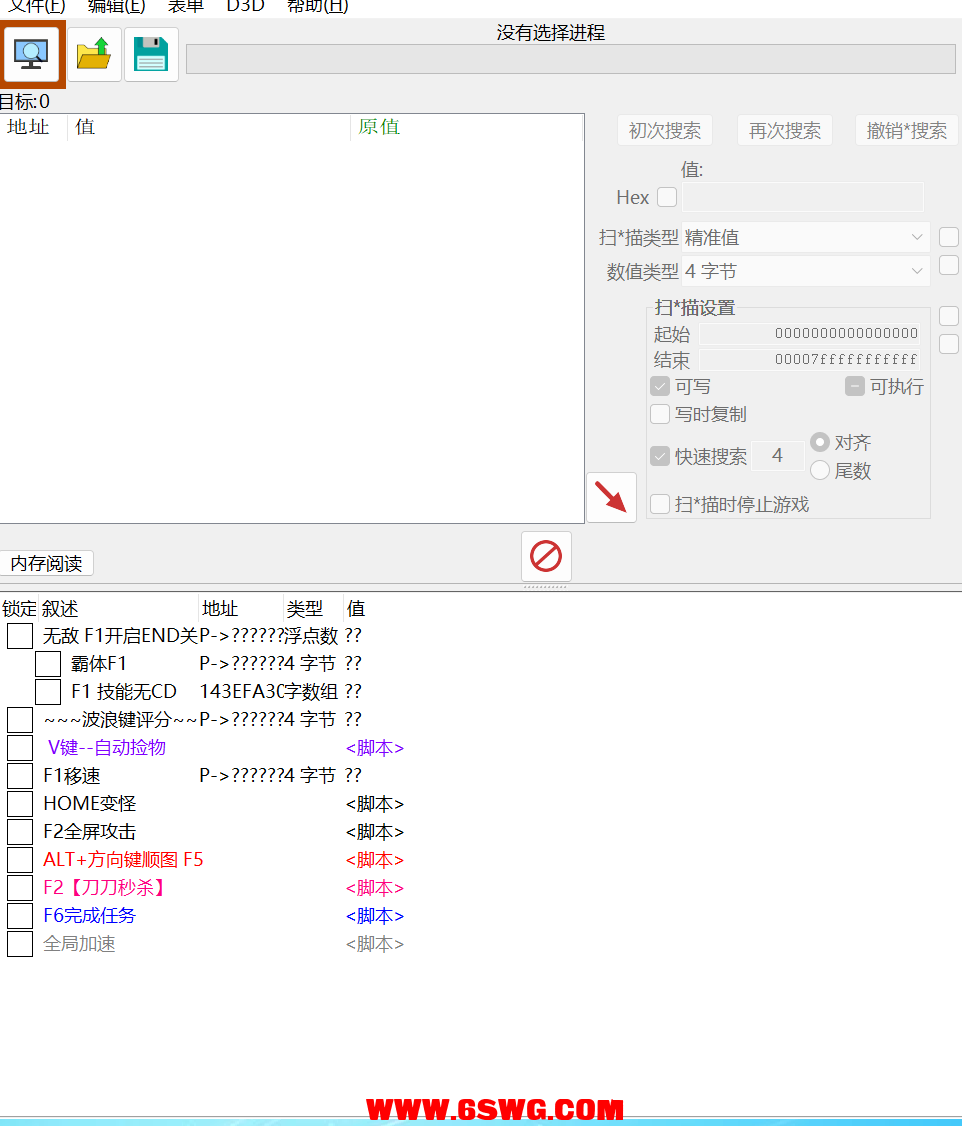
Task: Select the F6完成任务 entry
Action: 89,916
